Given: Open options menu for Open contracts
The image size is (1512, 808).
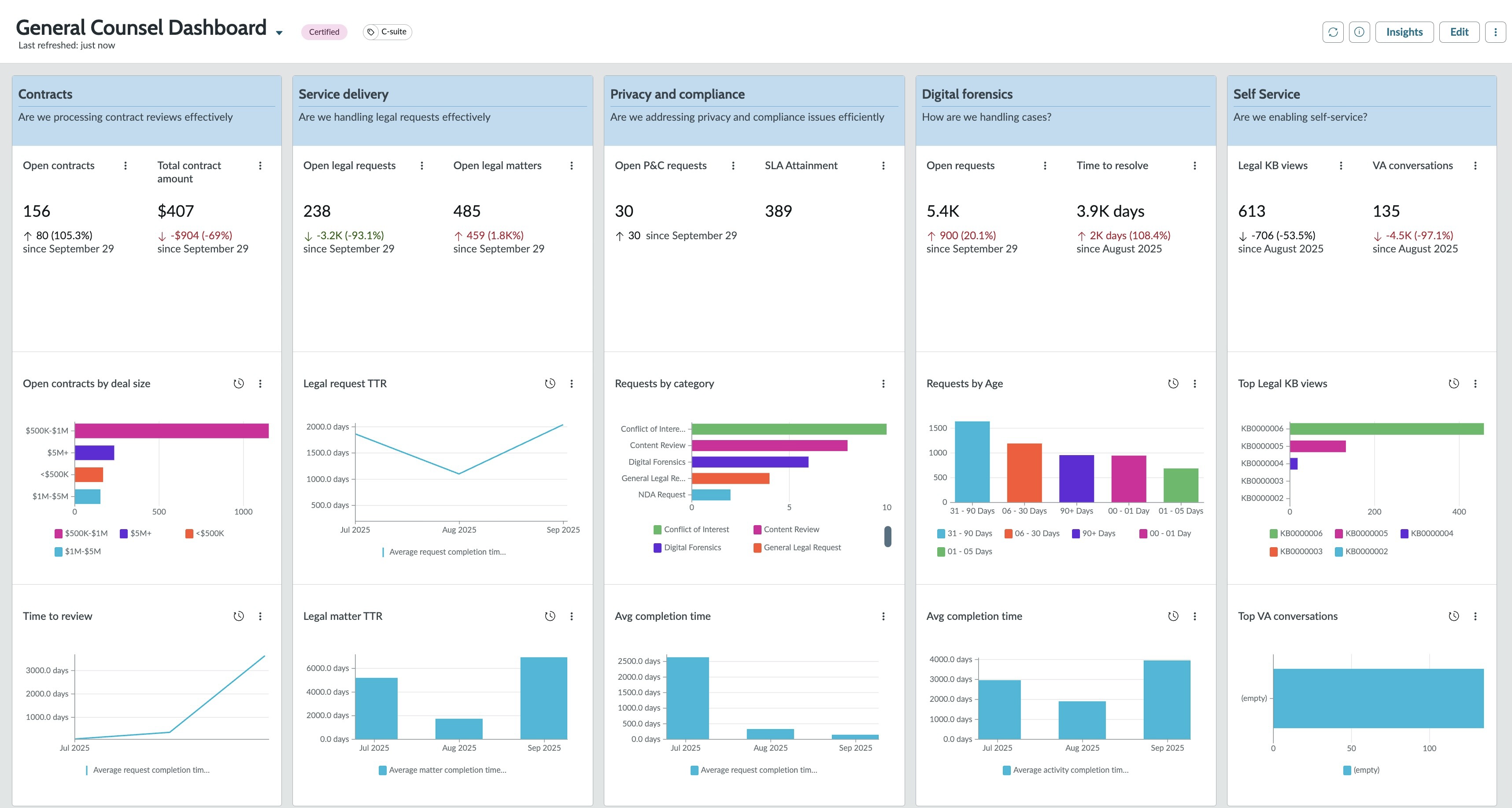Looking at the screenshot, I should (x=126, y=166).
